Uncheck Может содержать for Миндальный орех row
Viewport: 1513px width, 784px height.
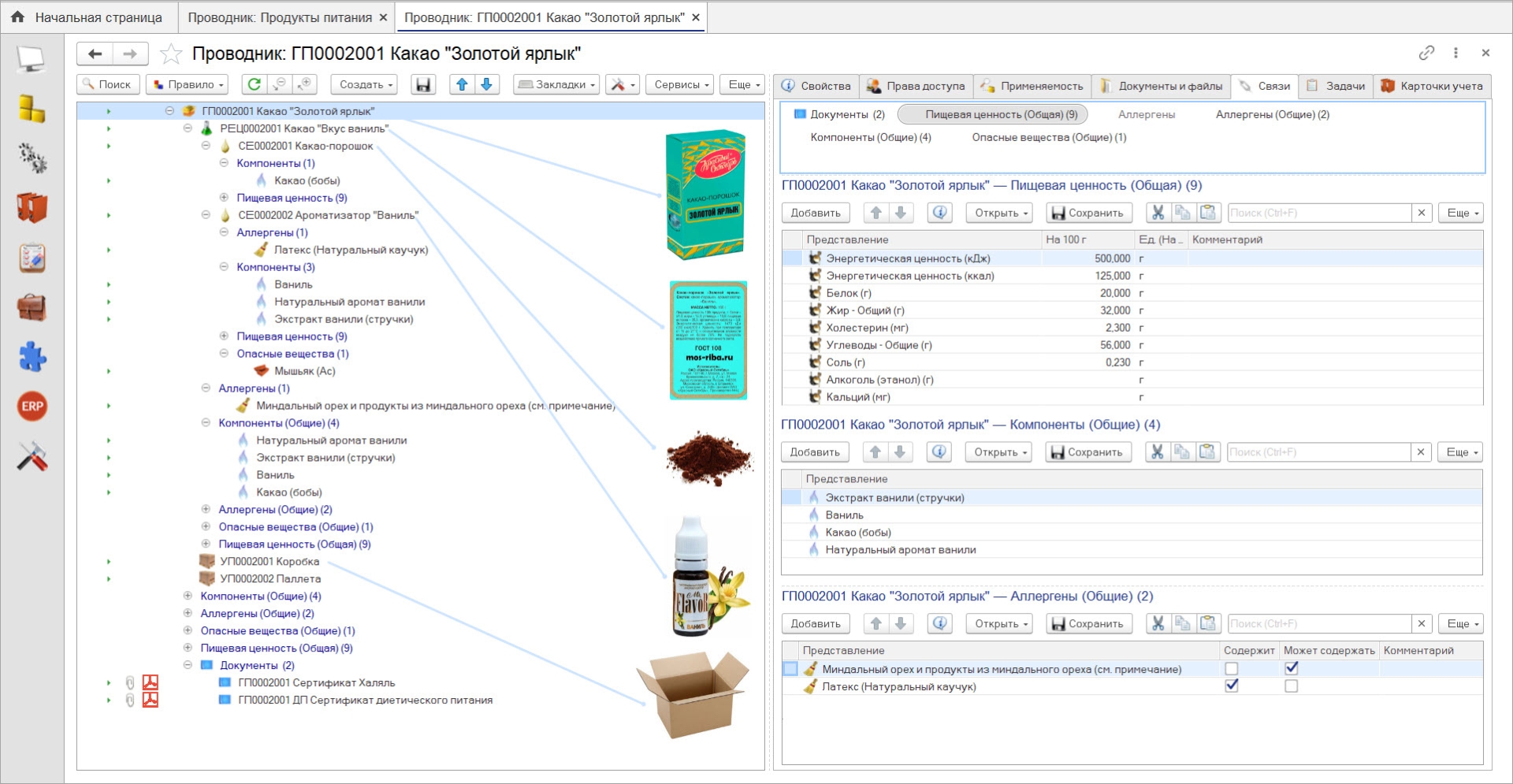(1292, 668)
